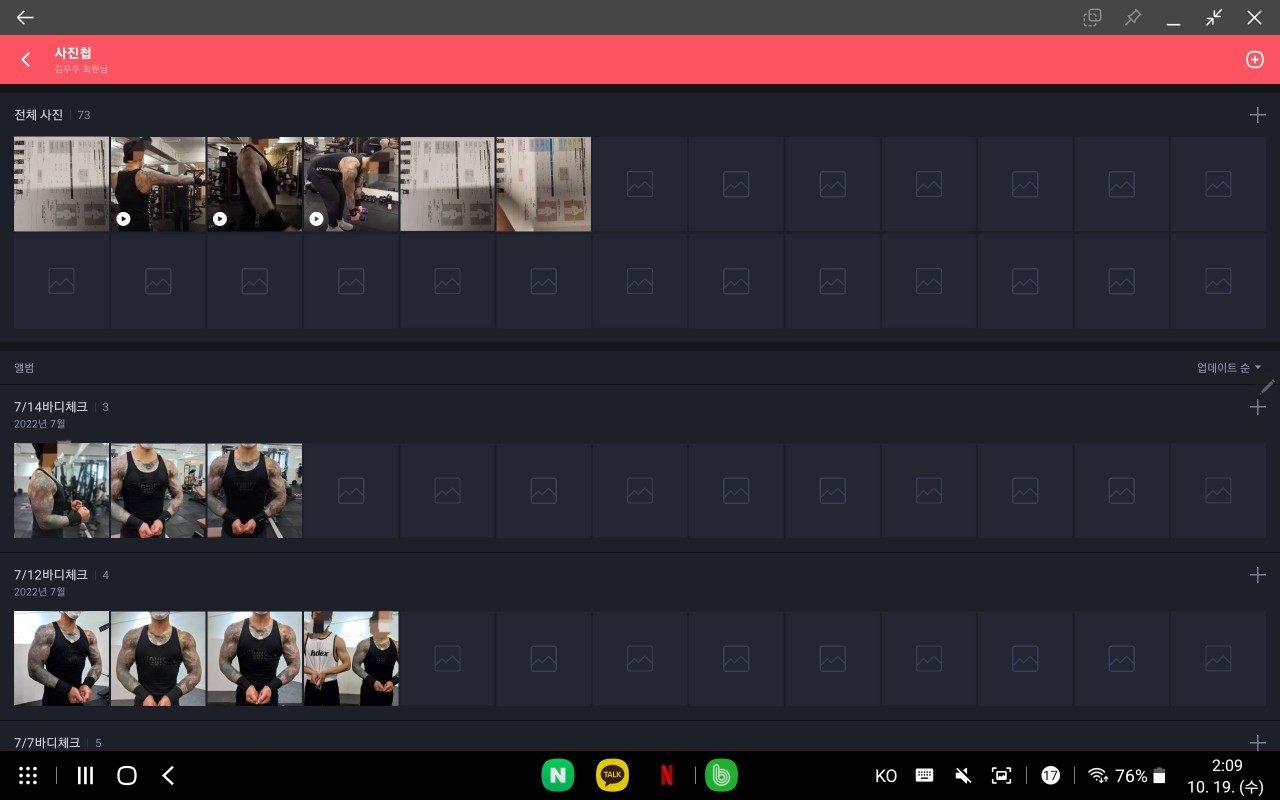
Task: Click the pencil edit icon near albums
Action: (1267, 386)
